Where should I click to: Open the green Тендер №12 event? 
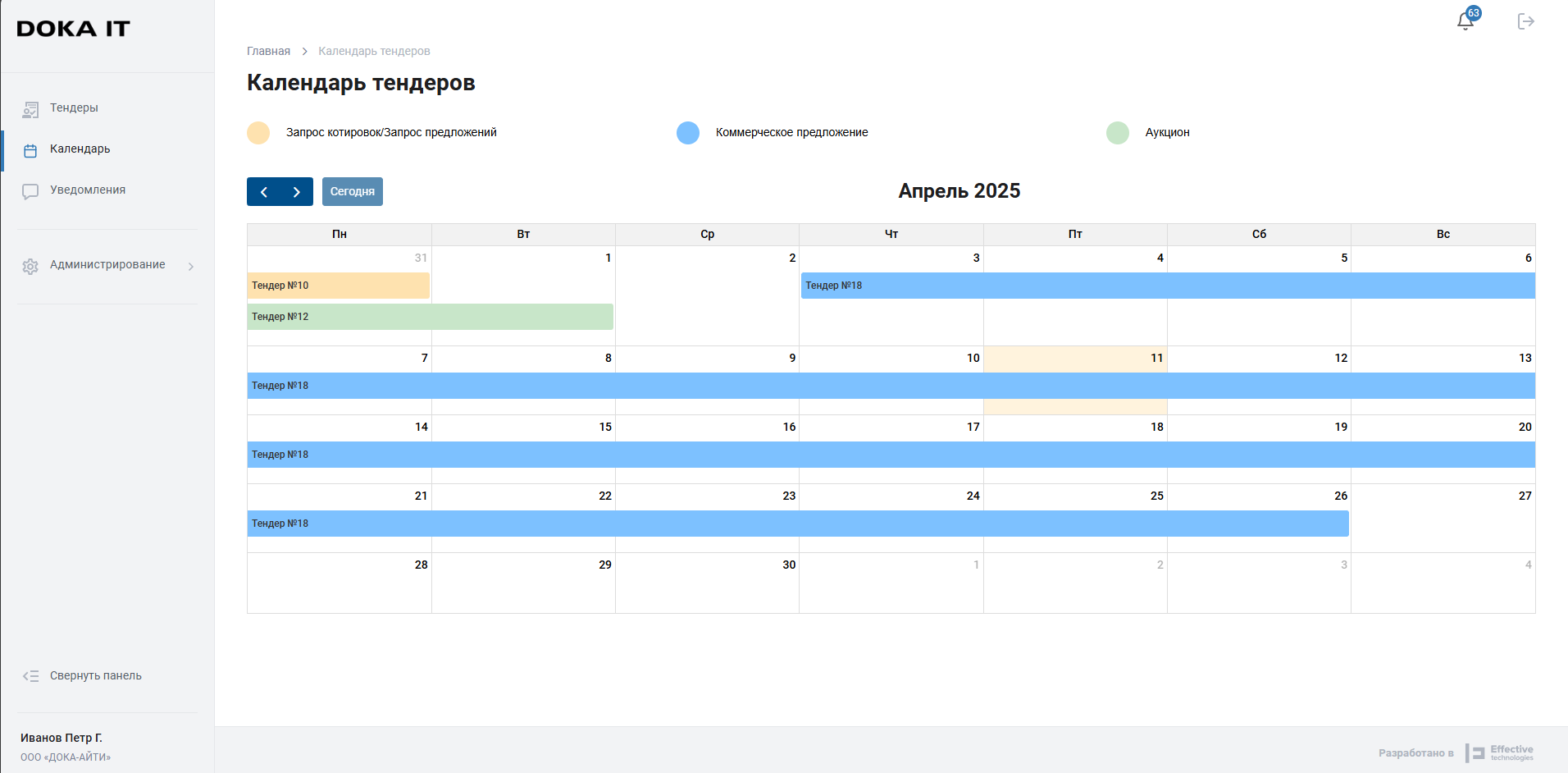click(430, 317)
